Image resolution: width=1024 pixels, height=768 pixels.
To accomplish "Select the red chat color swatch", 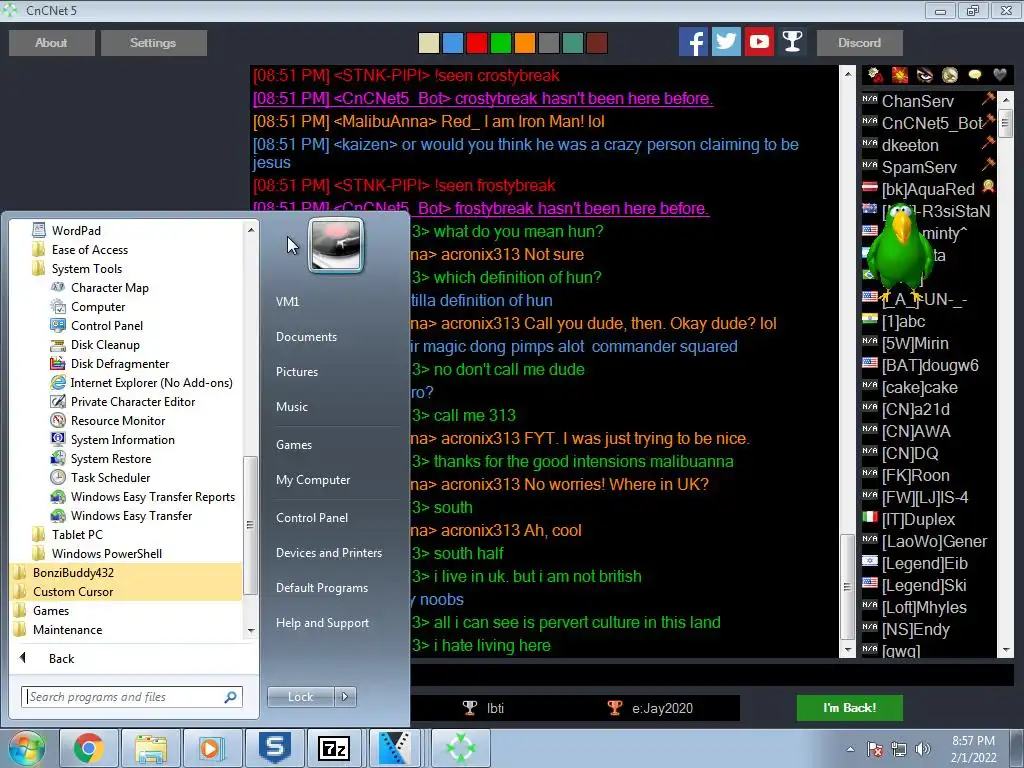I will pos(477,43).
